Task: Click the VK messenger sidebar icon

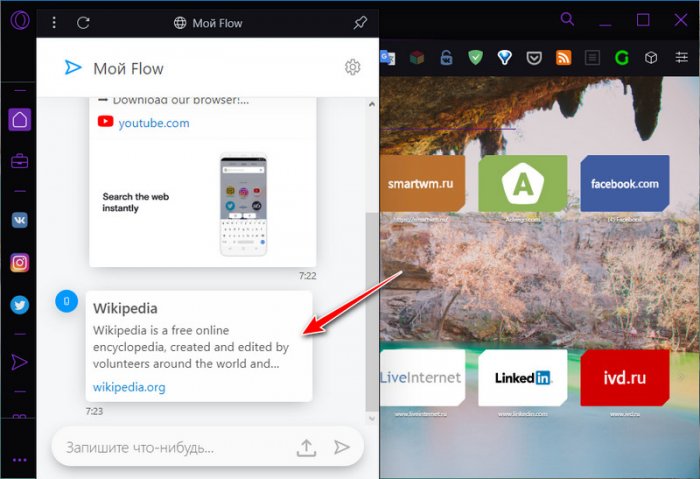Action: click(x=19, y=221)
